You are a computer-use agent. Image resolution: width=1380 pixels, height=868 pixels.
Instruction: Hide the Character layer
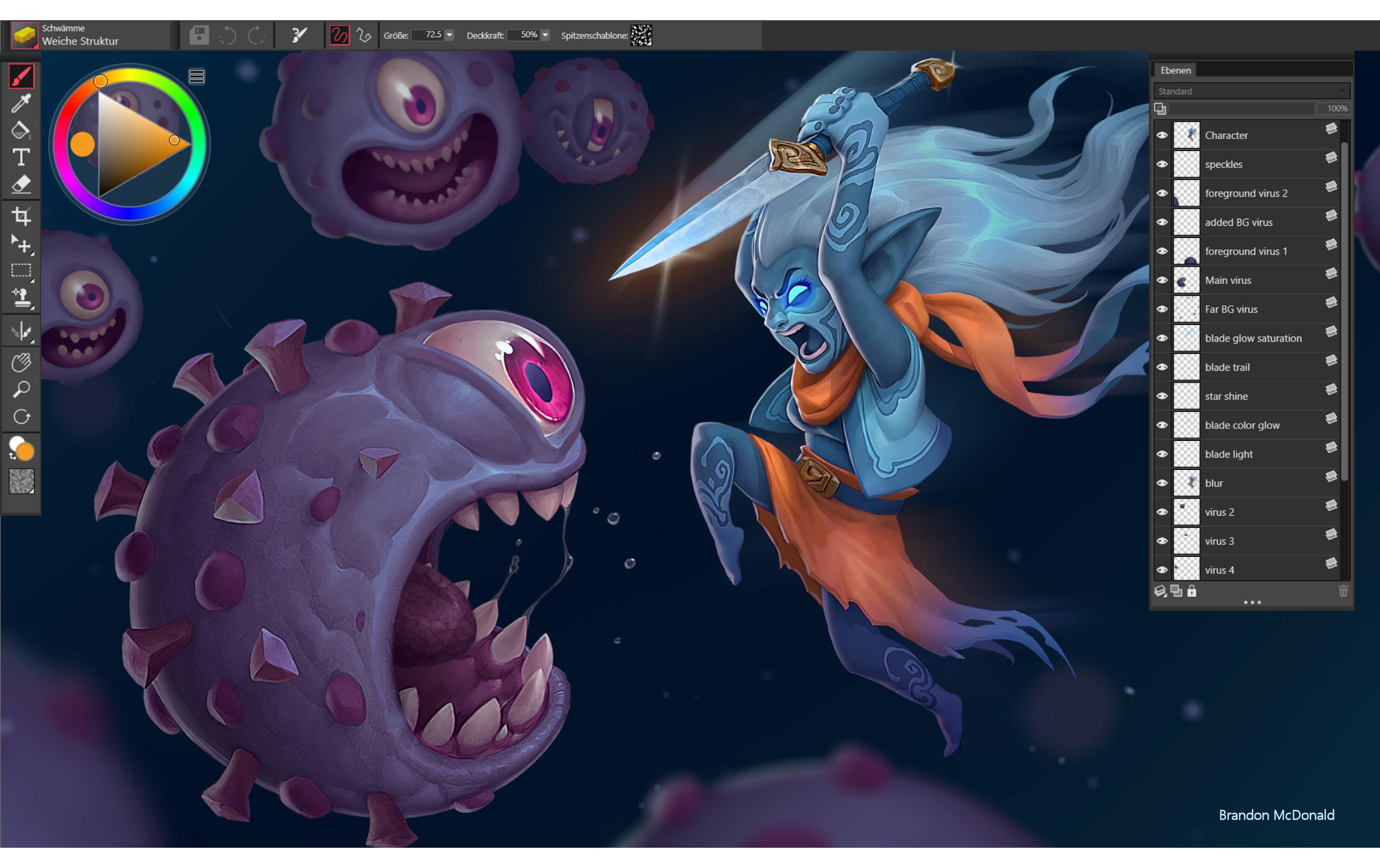1161,135
